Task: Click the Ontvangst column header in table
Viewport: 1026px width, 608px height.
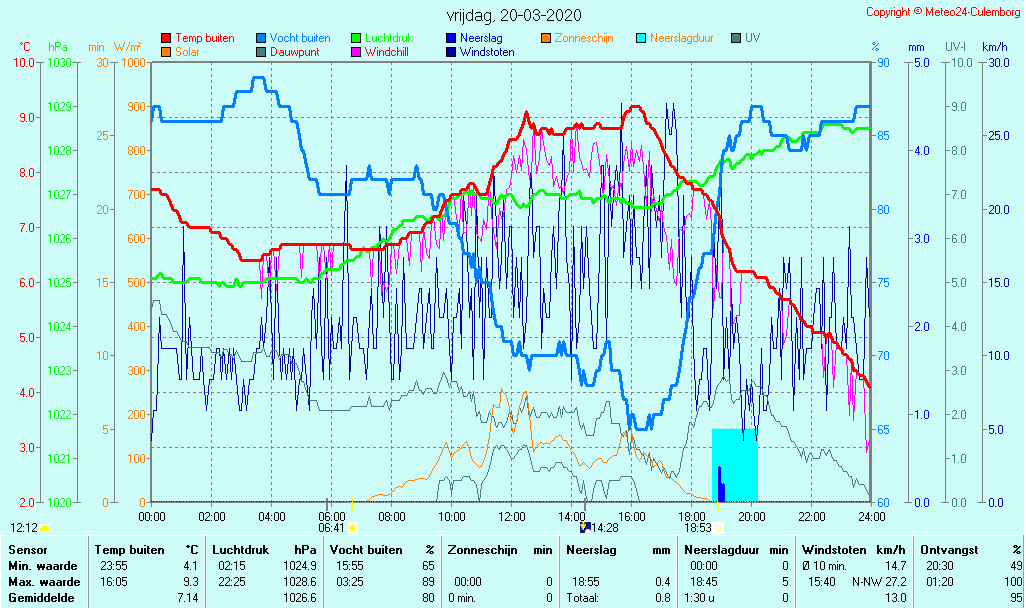Action: pos(949,550)
